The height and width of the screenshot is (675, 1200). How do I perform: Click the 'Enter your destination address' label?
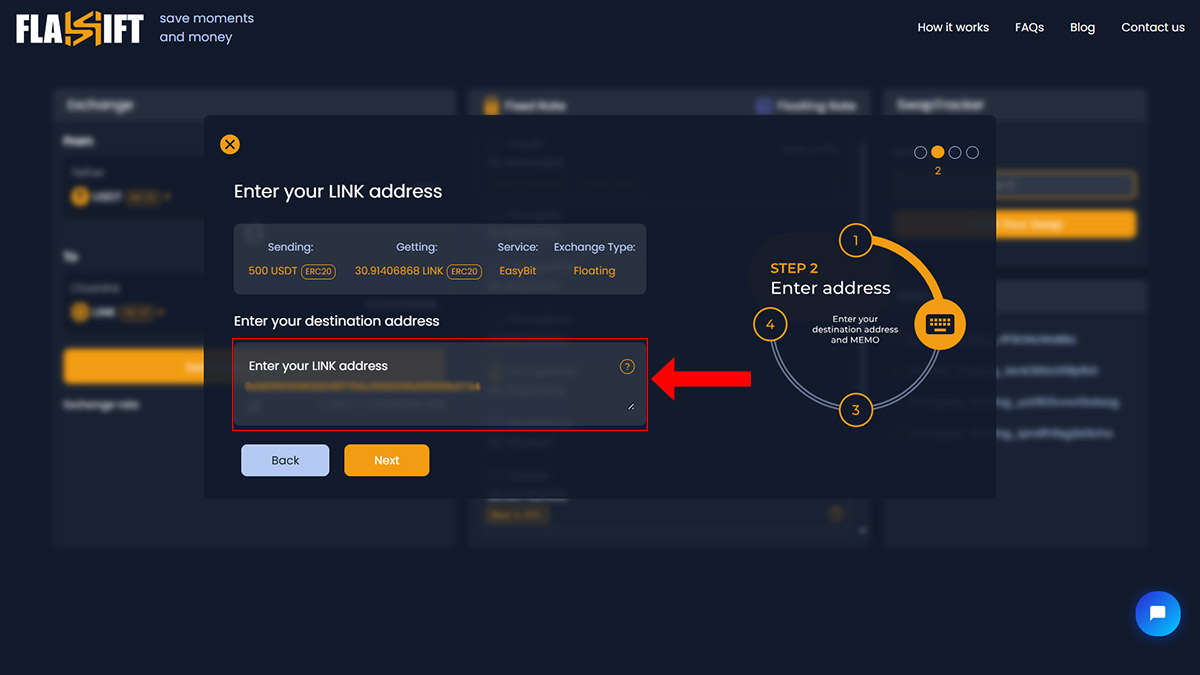tap(337, 321)
